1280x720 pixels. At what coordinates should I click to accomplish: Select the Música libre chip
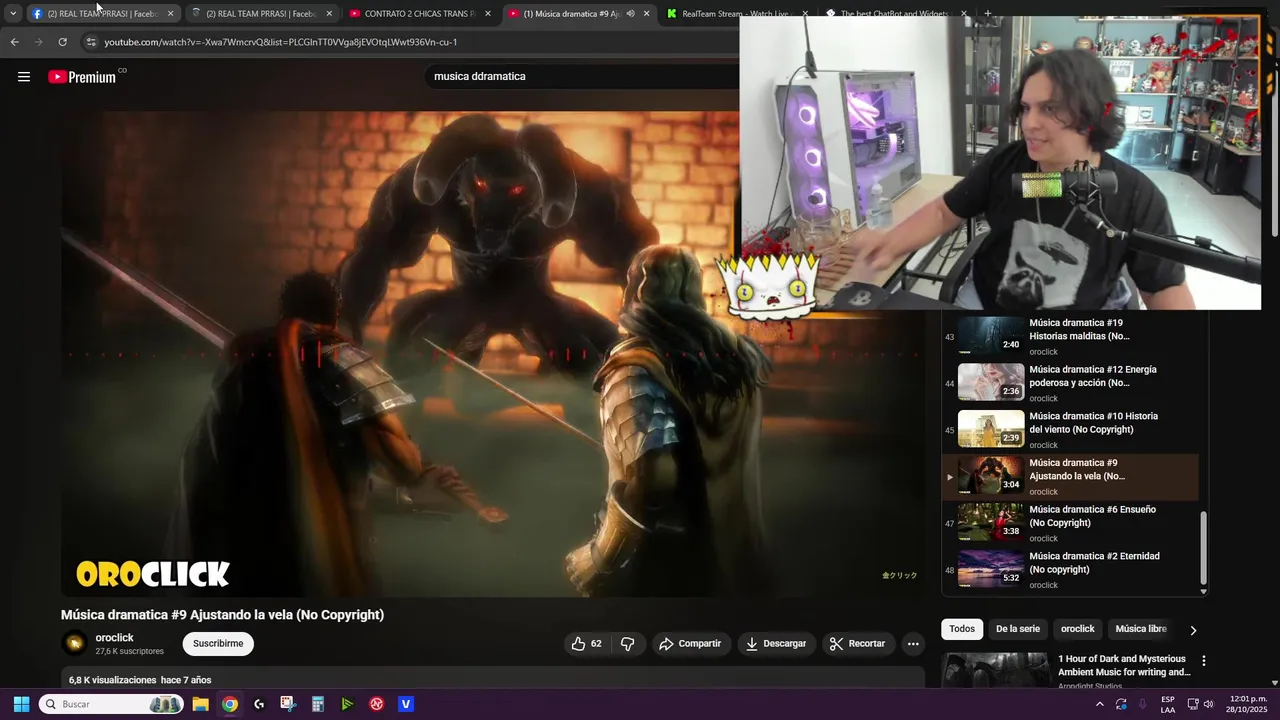(x=1141, y=629)
